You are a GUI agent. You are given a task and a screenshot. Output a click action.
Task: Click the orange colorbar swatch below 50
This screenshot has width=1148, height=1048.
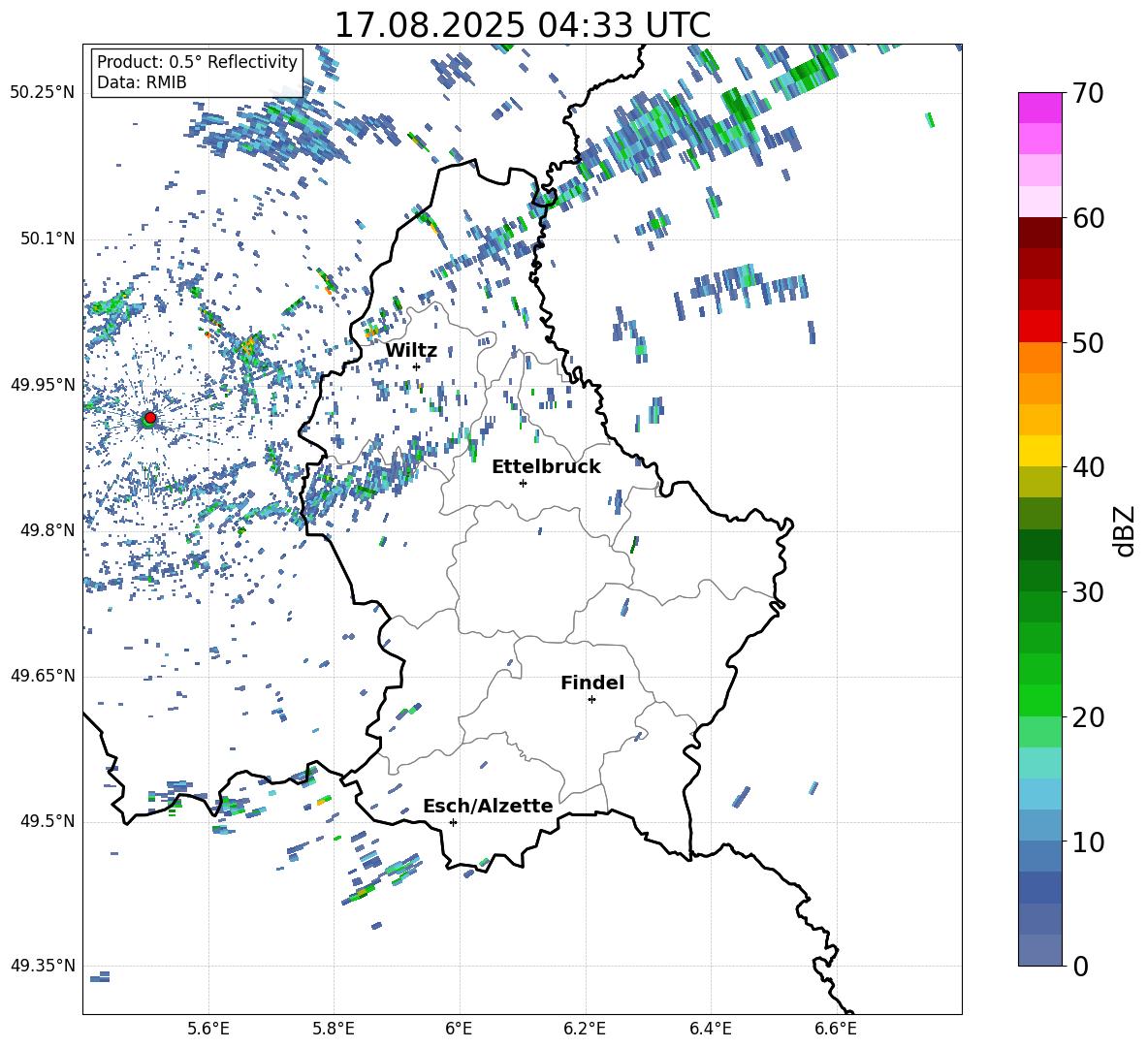coord(1039,358)
